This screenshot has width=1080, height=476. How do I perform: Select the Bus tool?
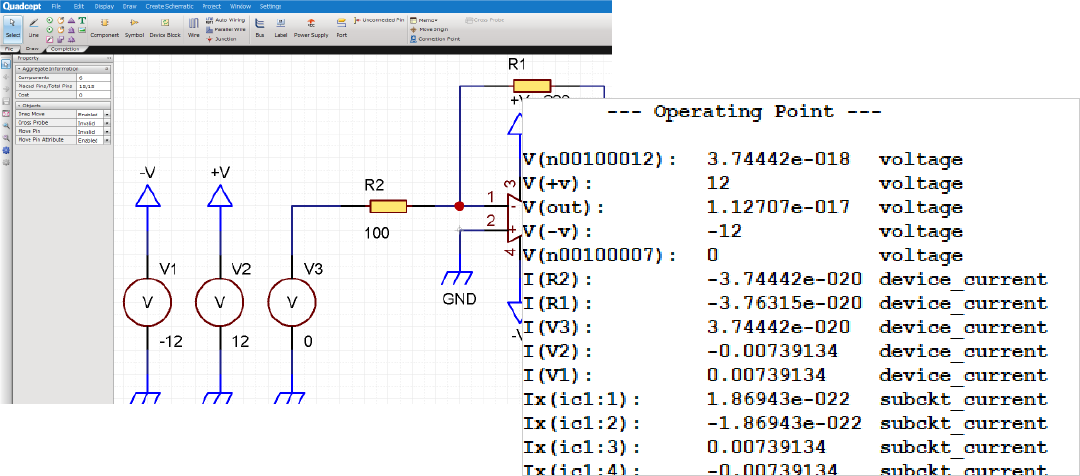point(259,26)
